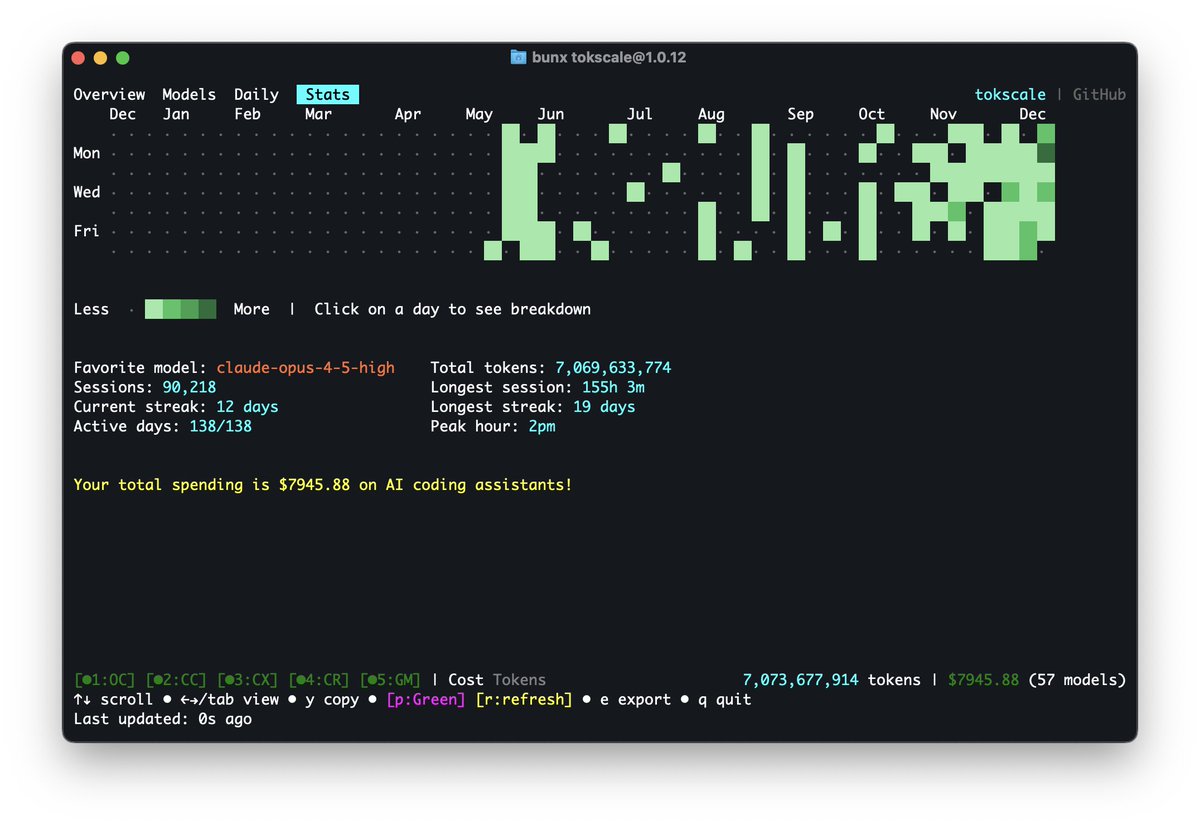Select the Daily tab
The width and height of the screenshot is (1200, 825).
click(x=256, y=94)
